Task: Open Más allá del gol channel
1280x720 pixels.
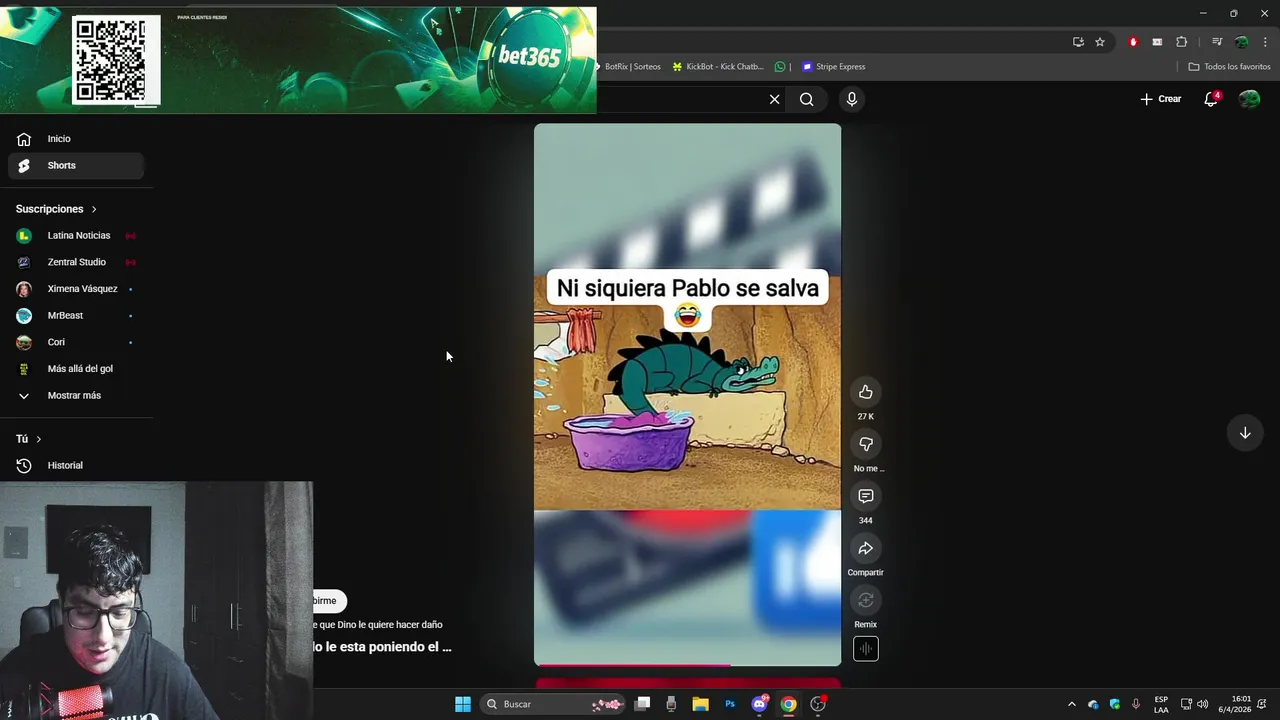Action: tap(76, 369)
